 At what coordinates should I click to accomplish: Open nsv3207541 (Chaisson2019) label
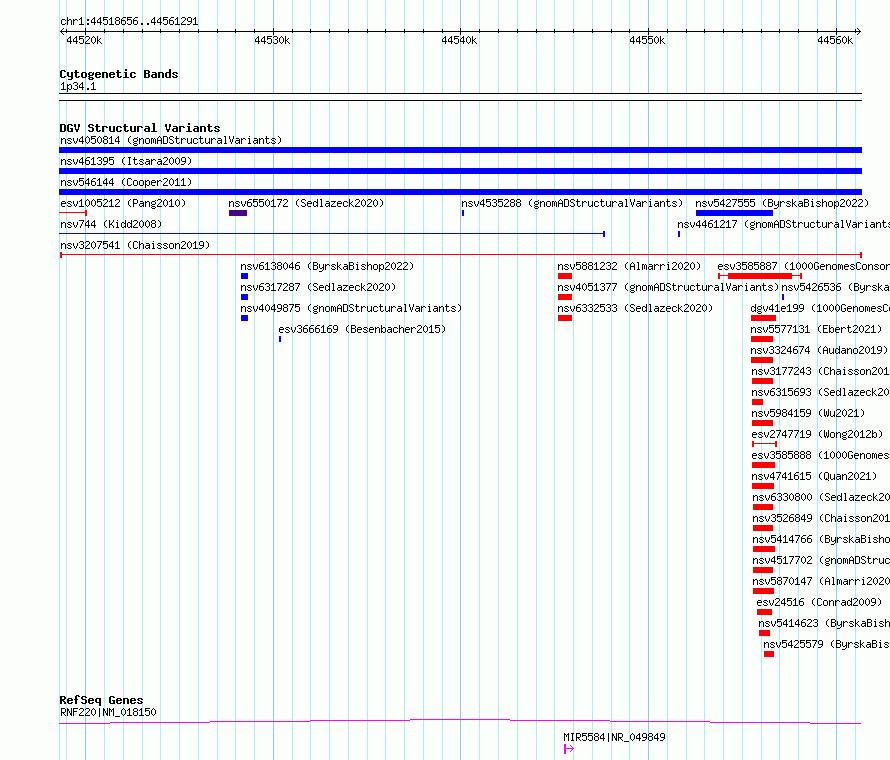(135, 245)
